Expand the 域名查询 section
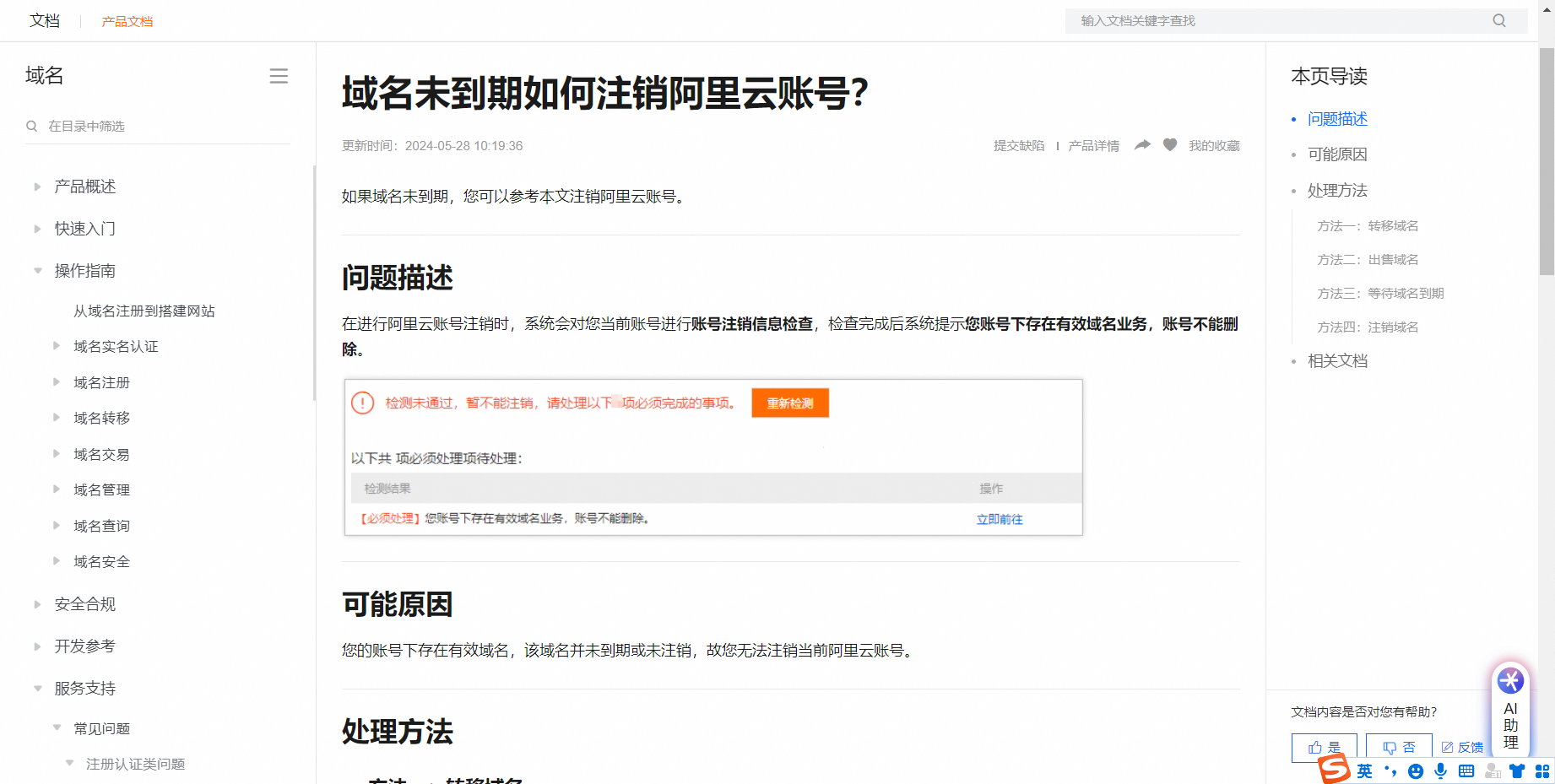The width and height of the screenshot is (1555, 784). [x=57, y=526]
